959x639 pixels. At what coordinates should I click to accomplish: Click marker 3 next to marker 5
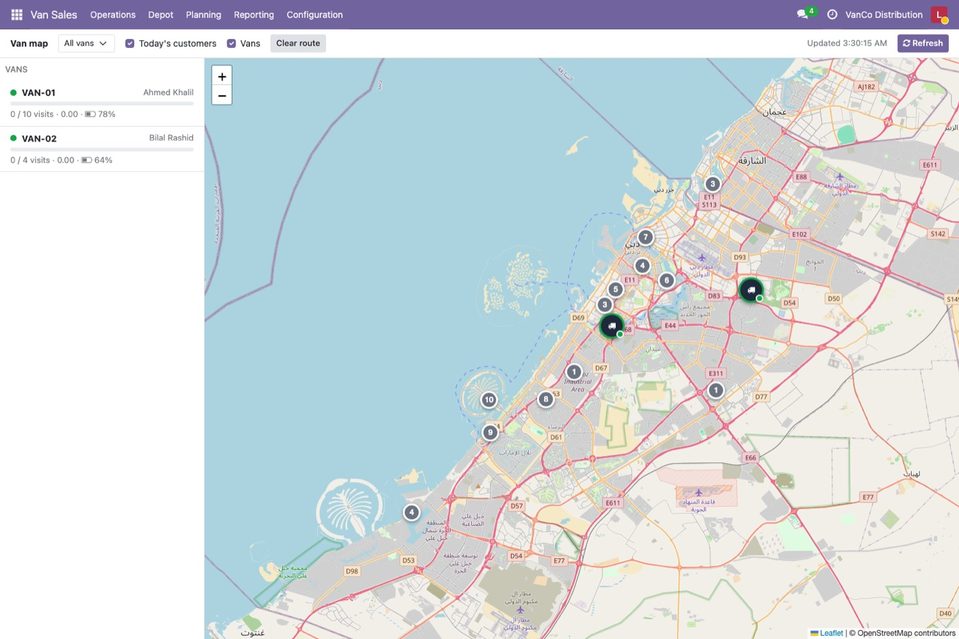tap(604, 305)
